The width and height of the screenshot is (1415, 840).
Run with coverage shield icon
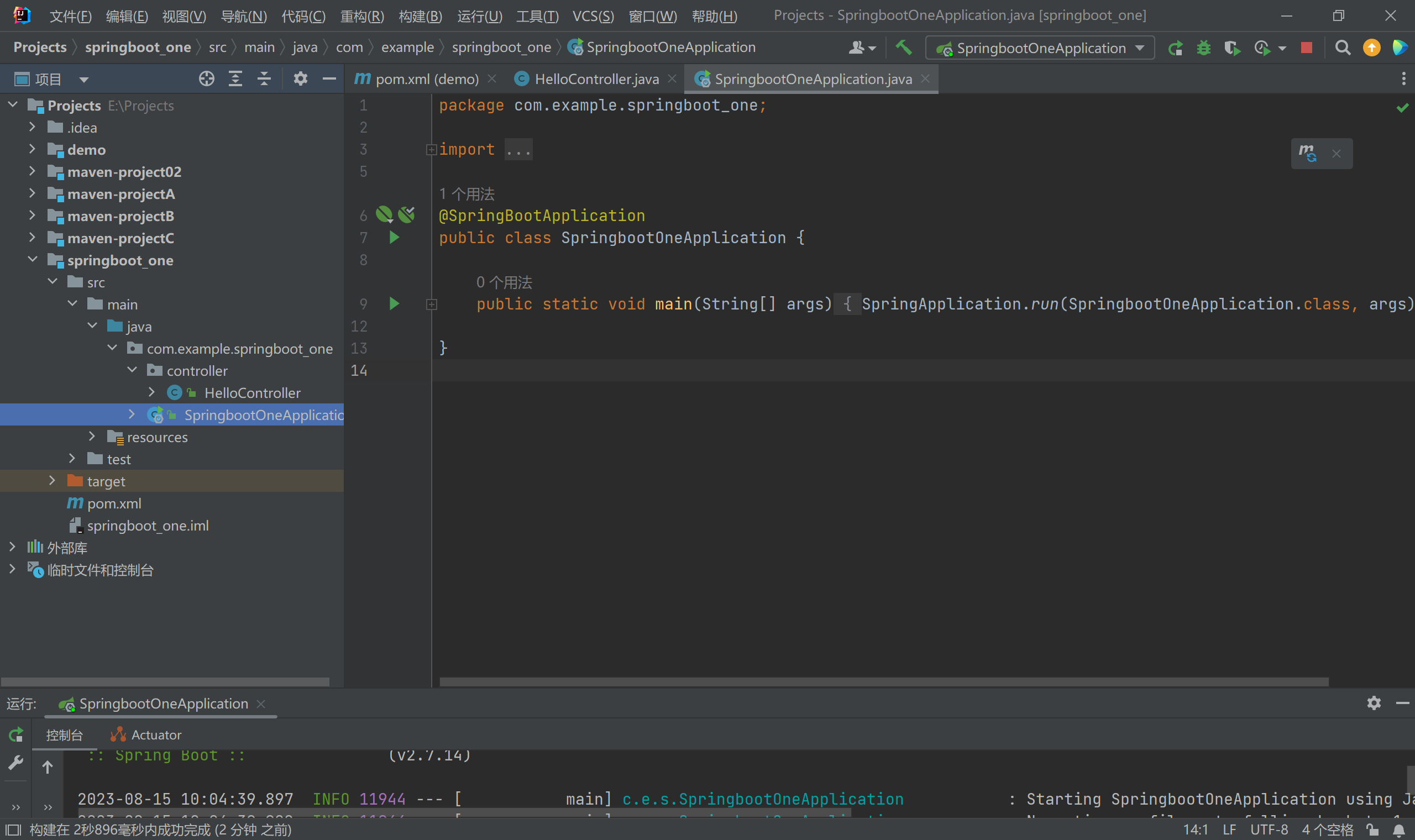point(1231,48)
